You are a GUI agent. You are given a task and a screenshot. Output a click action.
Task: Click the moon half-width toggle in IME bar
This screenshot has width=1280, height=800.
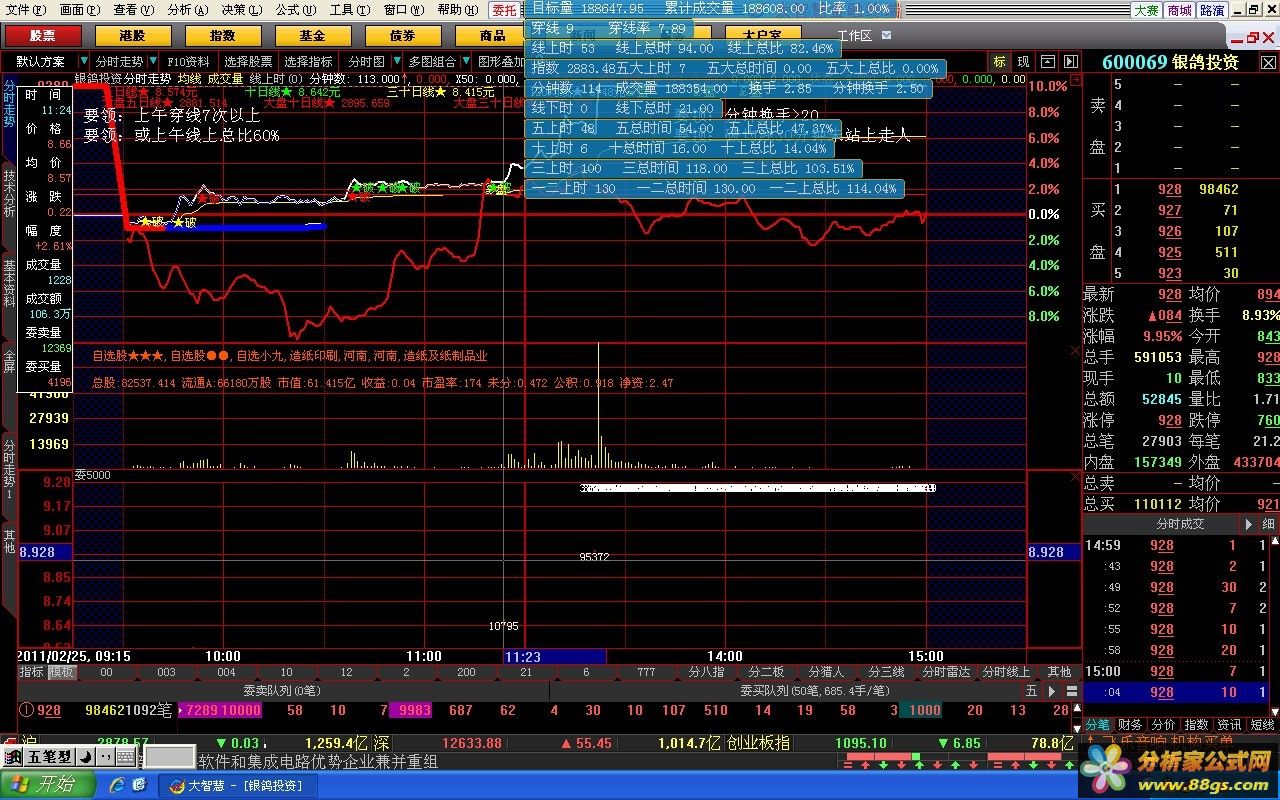(x=86, y=757)
